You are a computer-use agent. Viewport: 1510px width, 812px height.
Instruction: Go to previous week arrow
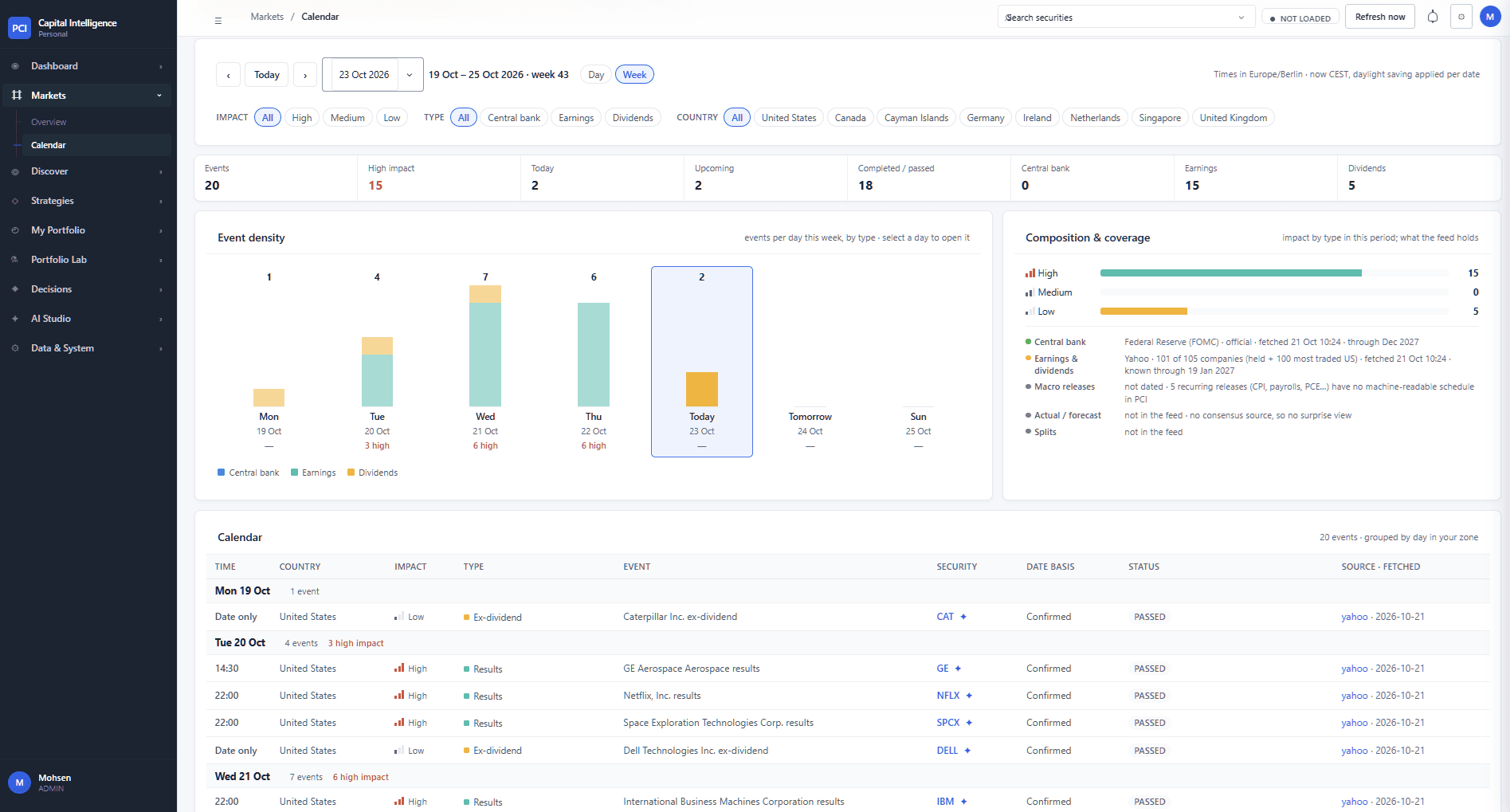[x=228, y=75]
